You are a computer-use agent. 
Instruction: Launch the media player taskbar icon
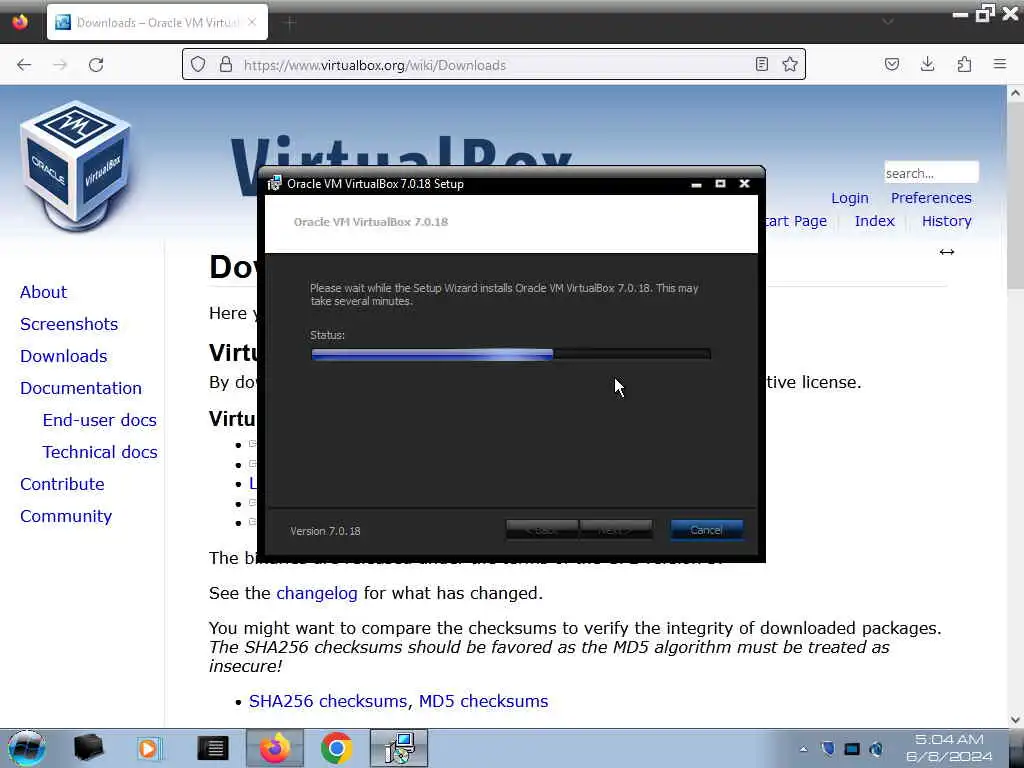coord(149,748)
